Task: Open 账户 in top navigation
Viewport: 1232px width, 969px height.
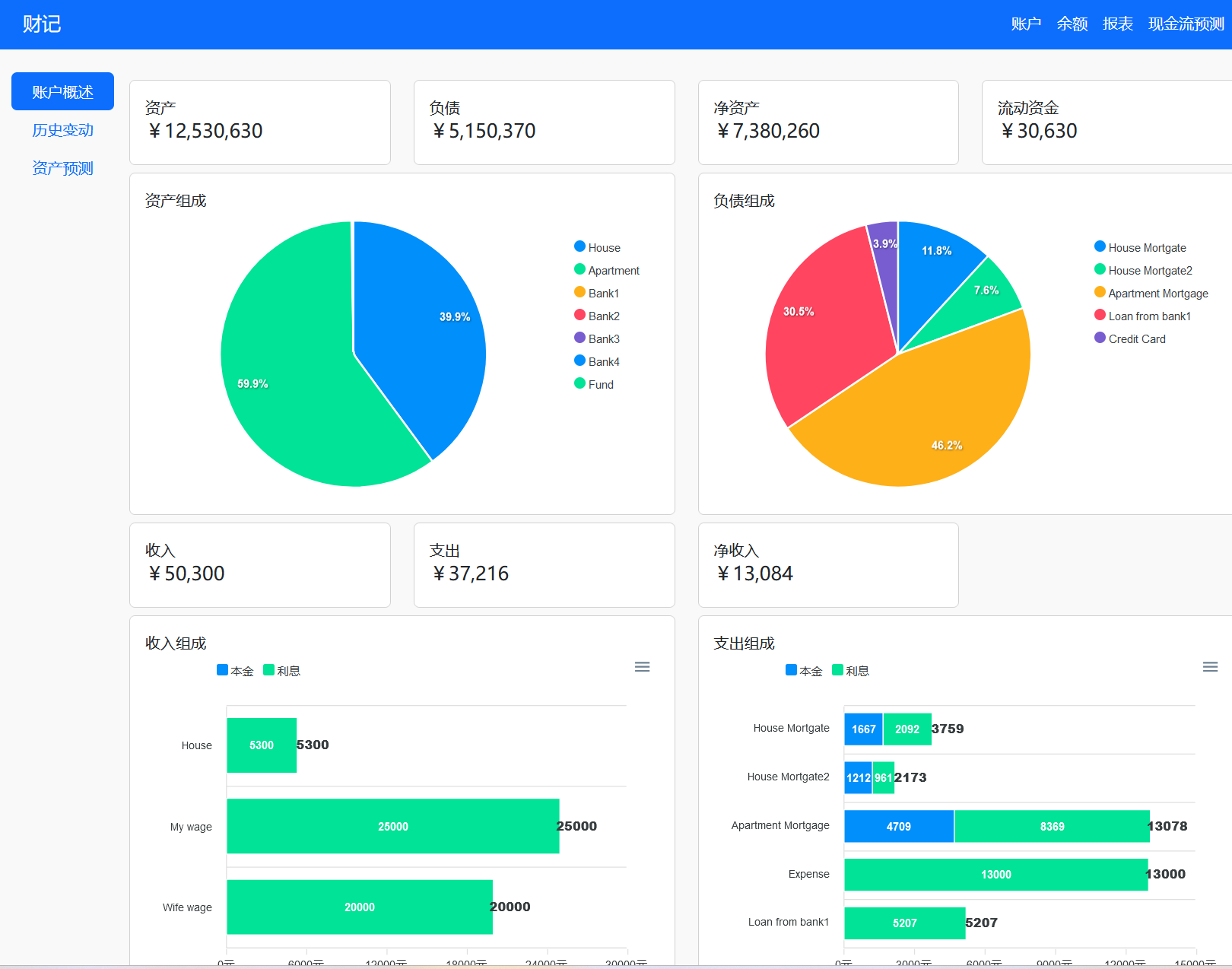Action: coord(1026,24)
